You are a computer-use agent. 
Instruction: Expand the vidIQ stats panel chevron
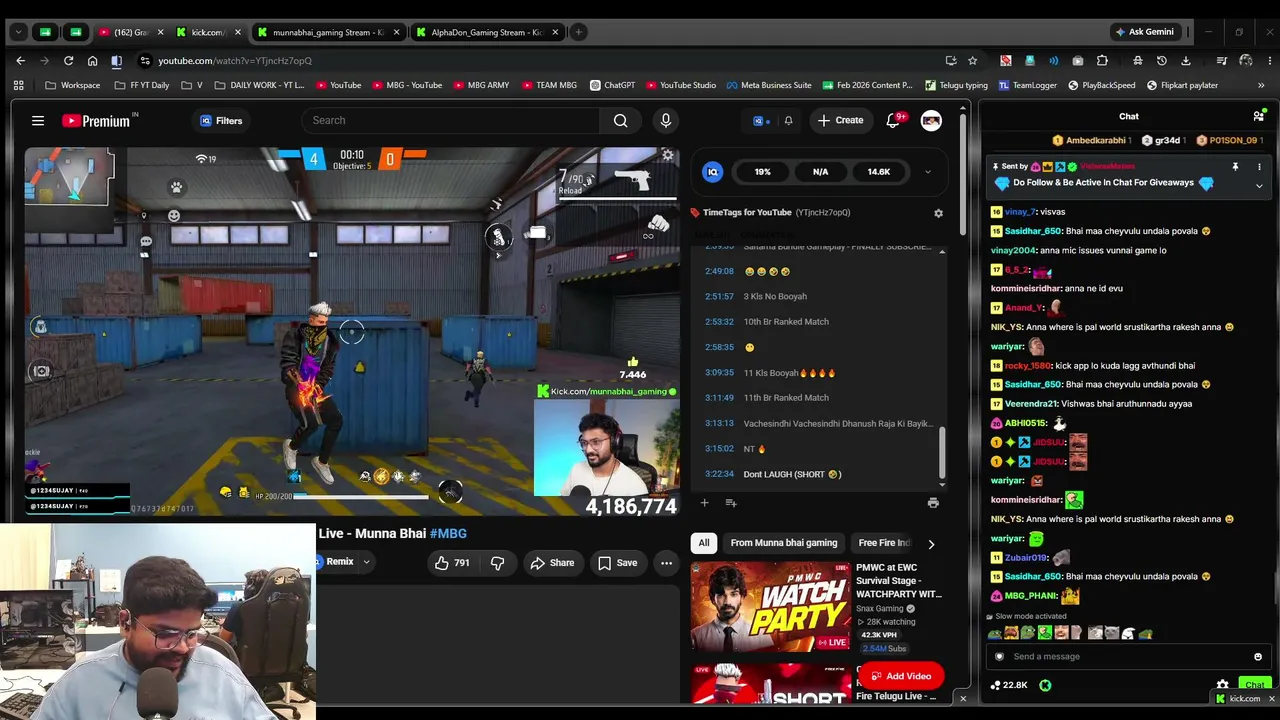coord(927,172)
